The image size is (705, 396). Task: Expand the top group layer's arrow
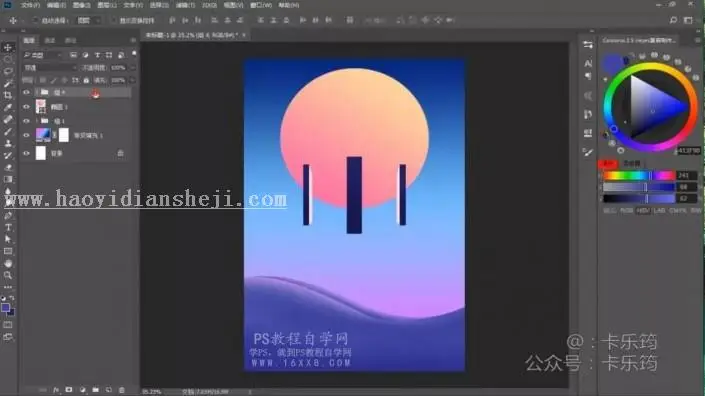click(37, 92)
